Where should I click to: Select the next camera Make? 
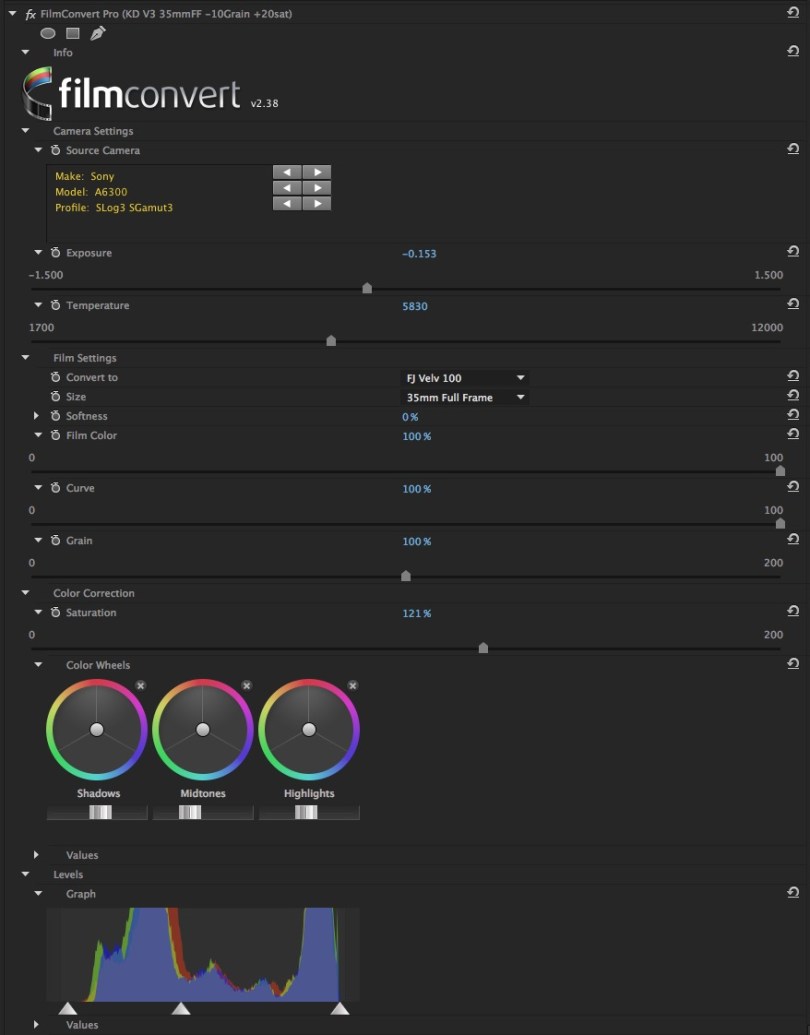click(317, 172)
